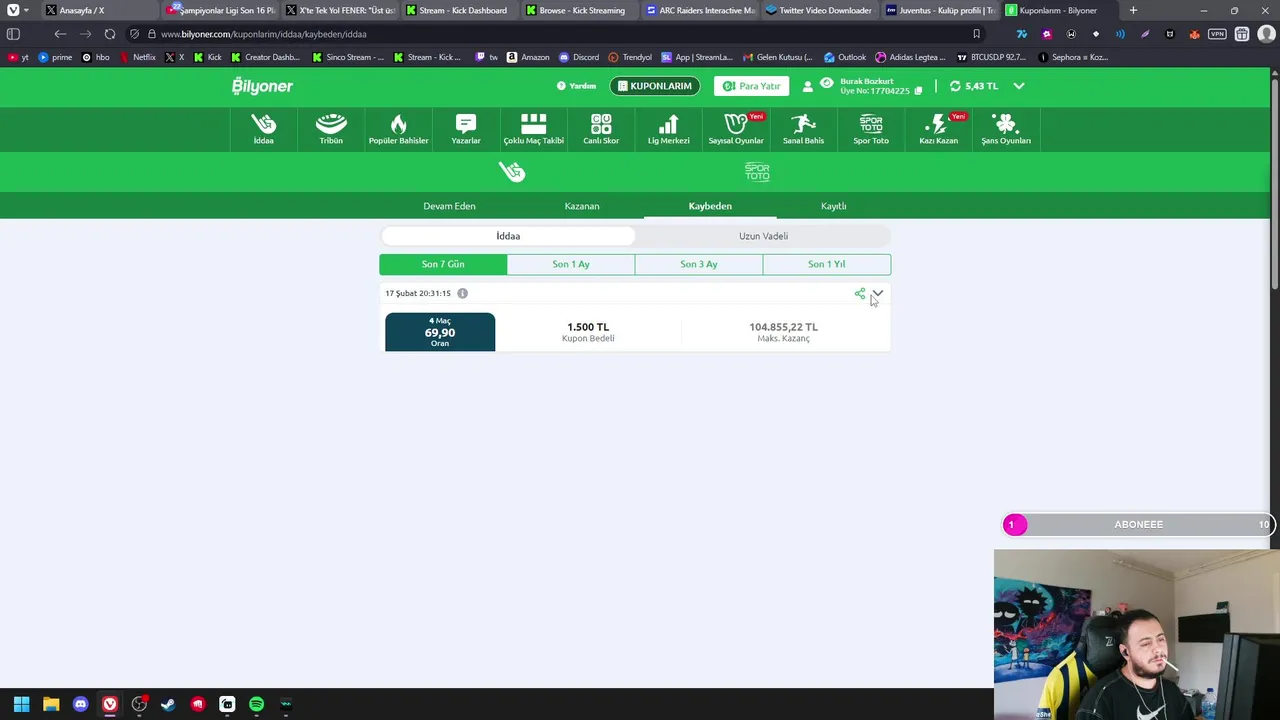Viewport: 1280px width, 720px height.
Task: Open the İddaa section icon
Action: pos(263,129)
